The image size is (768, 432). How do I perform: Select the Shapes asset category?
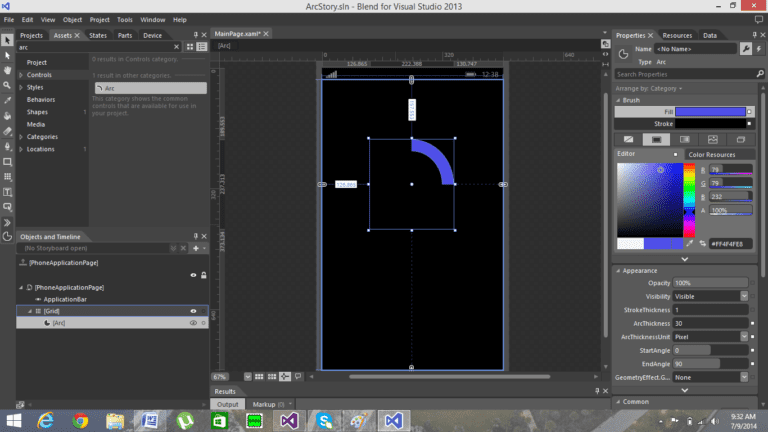pyautogui.click(x=36, y=112)
